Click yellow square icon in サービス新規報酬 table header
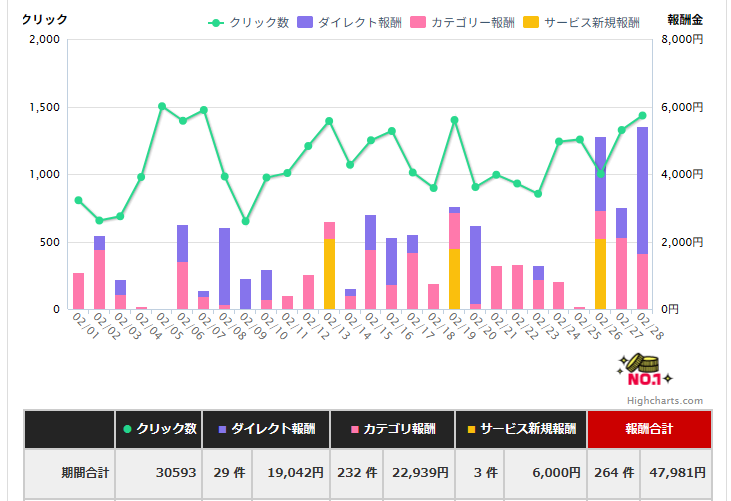 470,429
